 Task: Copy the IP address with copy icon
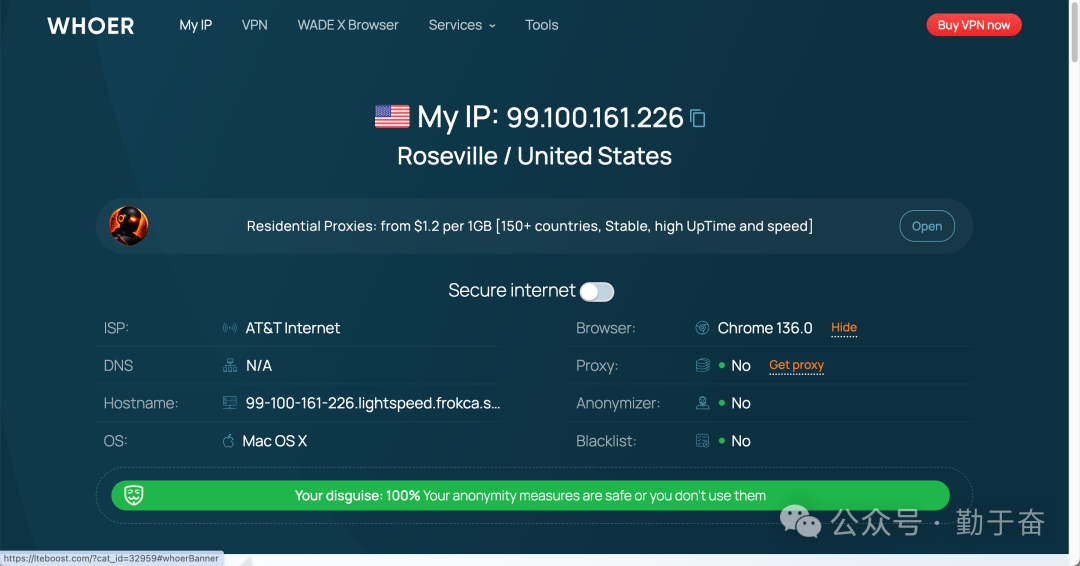click(x=698, y=118)
